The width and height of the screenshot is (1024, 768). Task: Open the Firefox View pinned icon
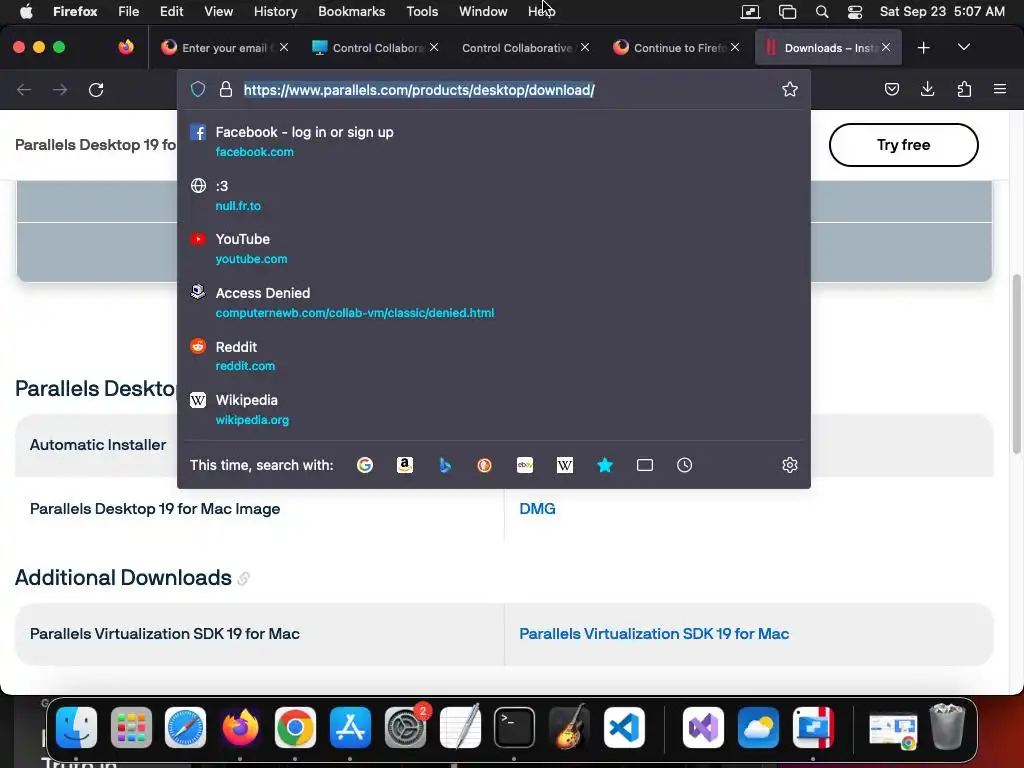point(126,47)
